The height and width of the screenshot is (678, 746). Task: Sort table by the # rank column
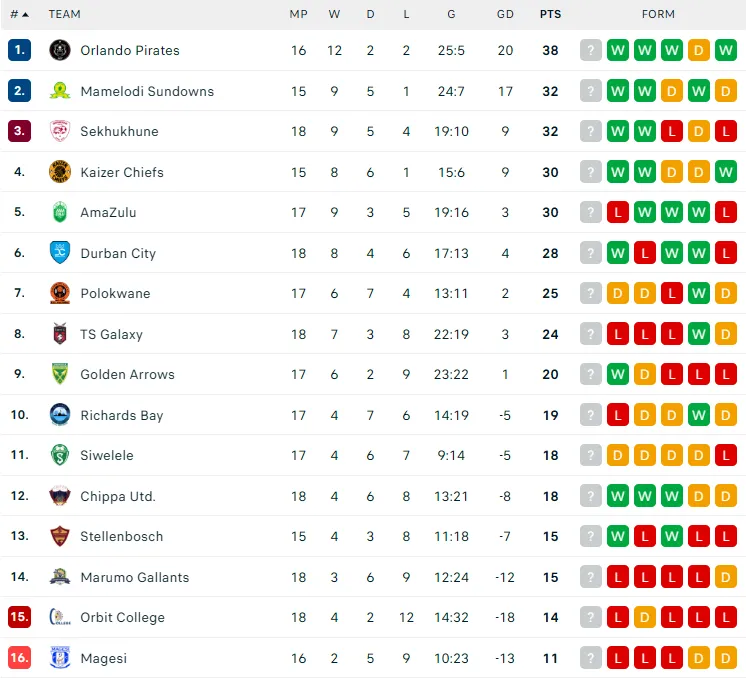[x=19, y=14]
